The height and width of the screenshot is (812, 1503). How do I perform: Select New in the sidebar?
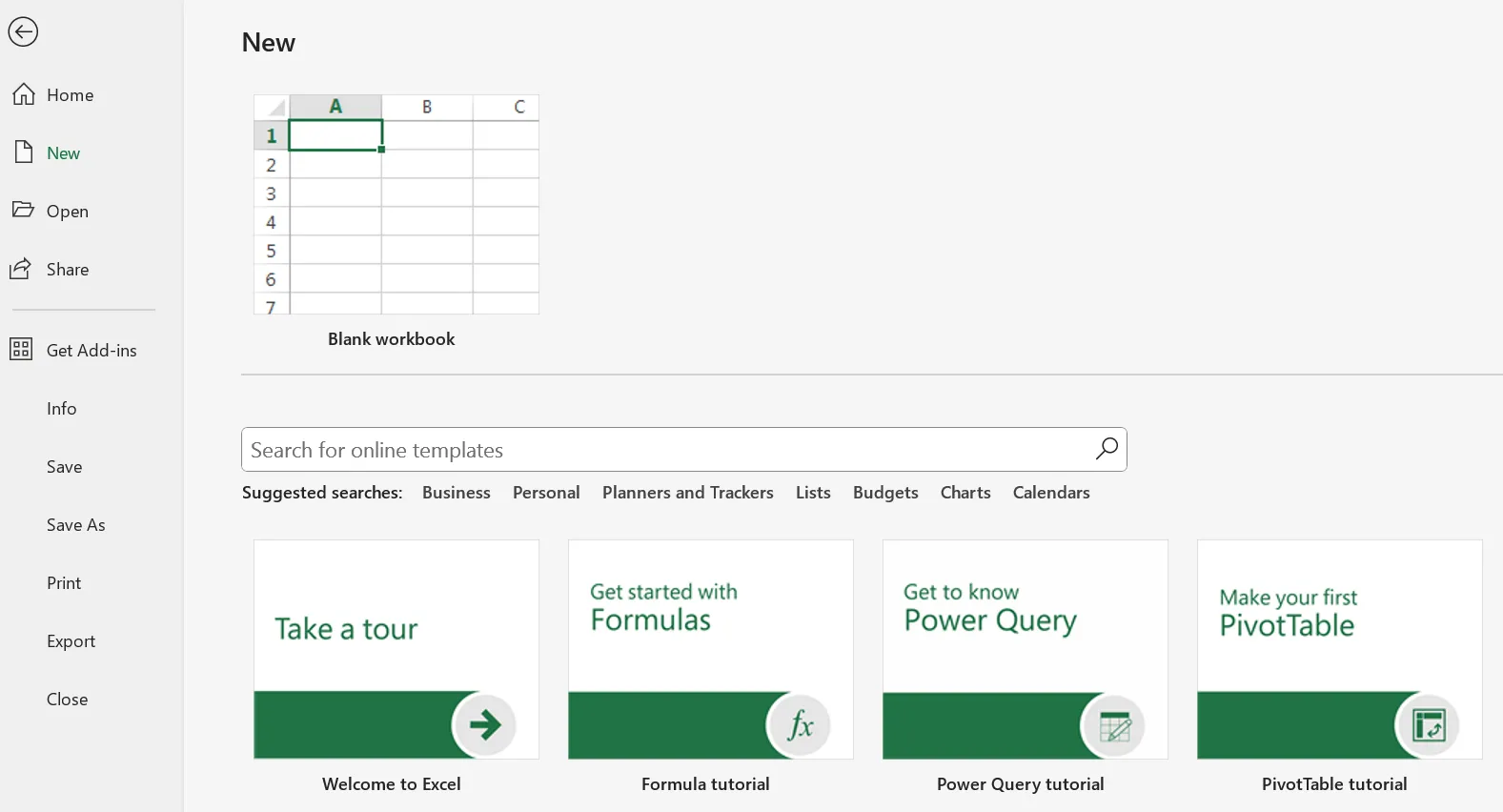click(63, 153)
